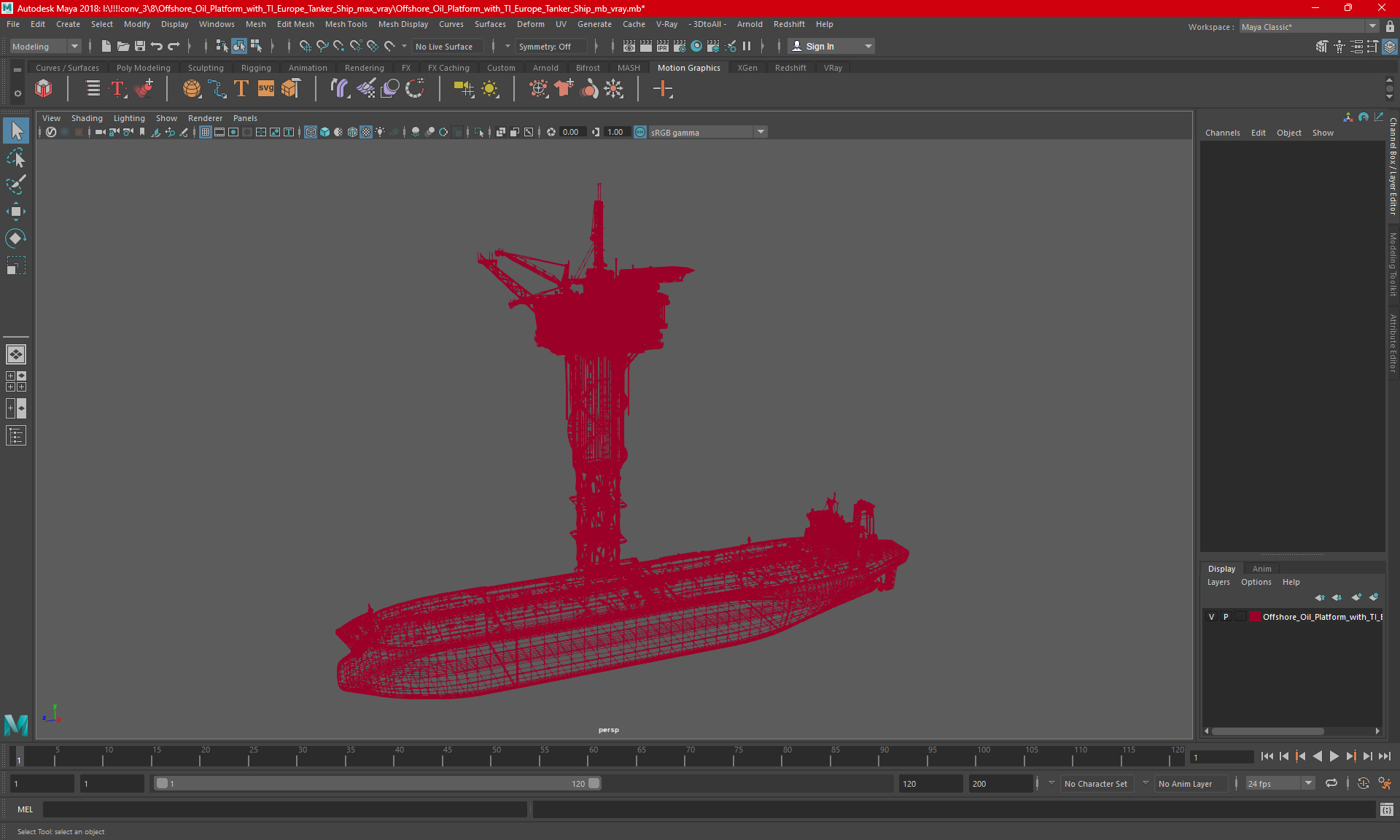The width and height of the screenshot is (1400, 840).
Task: Play forward on the timeline
Action: (x=1334, y=757)
